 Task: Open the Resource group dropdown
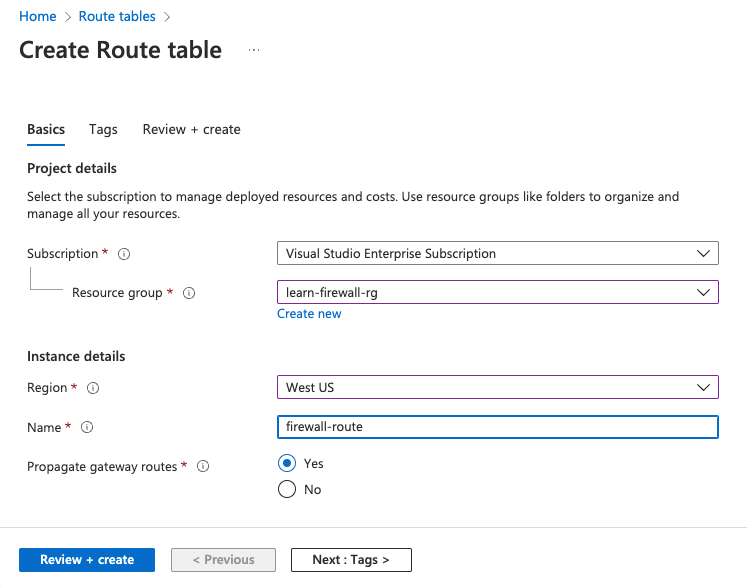coord(498,292)
